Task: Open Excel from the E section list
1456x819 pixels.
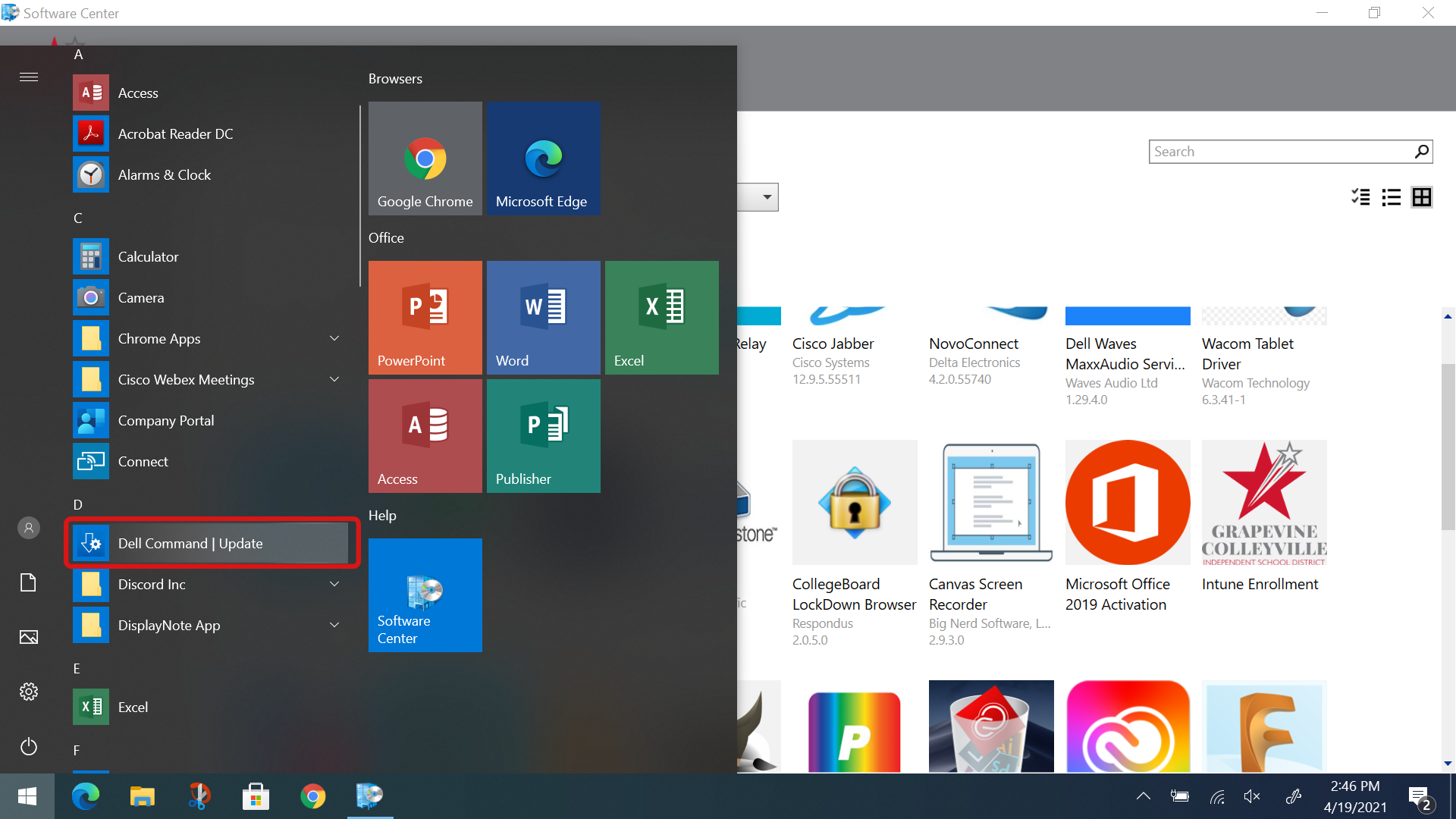Action: coord(210,707)
